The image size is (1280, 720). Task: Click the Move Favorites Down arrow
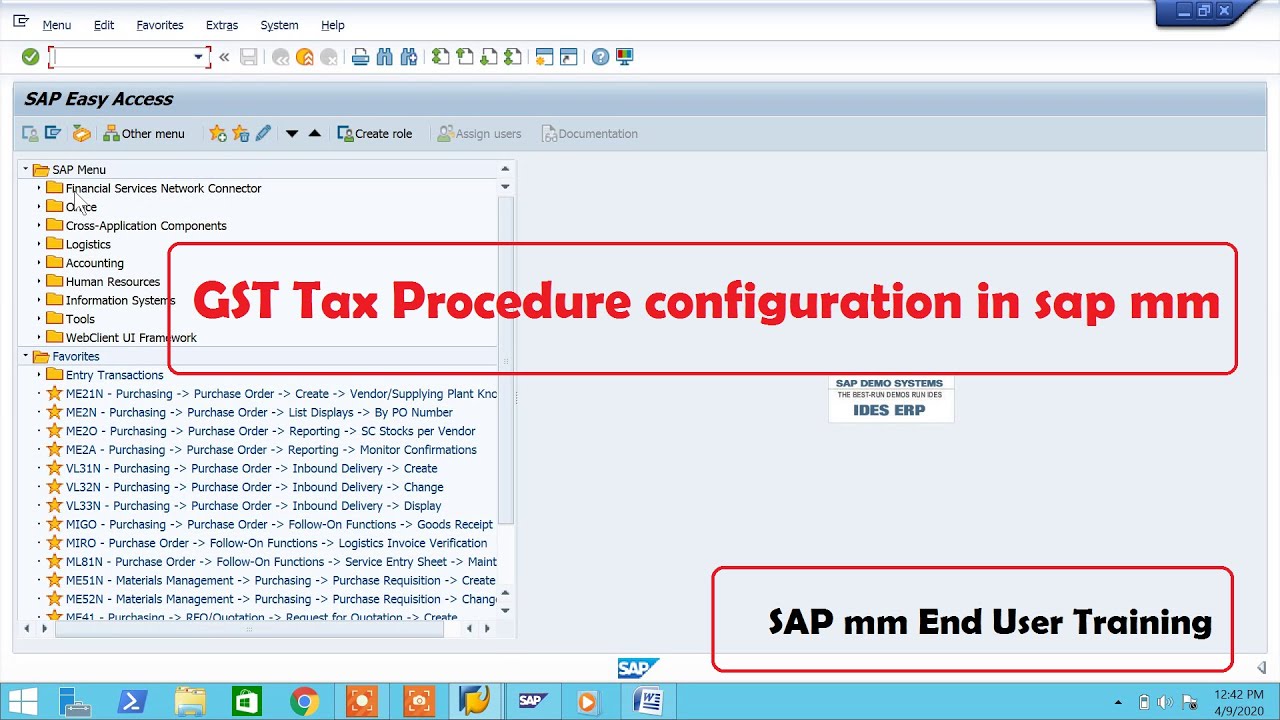(291, 133)
